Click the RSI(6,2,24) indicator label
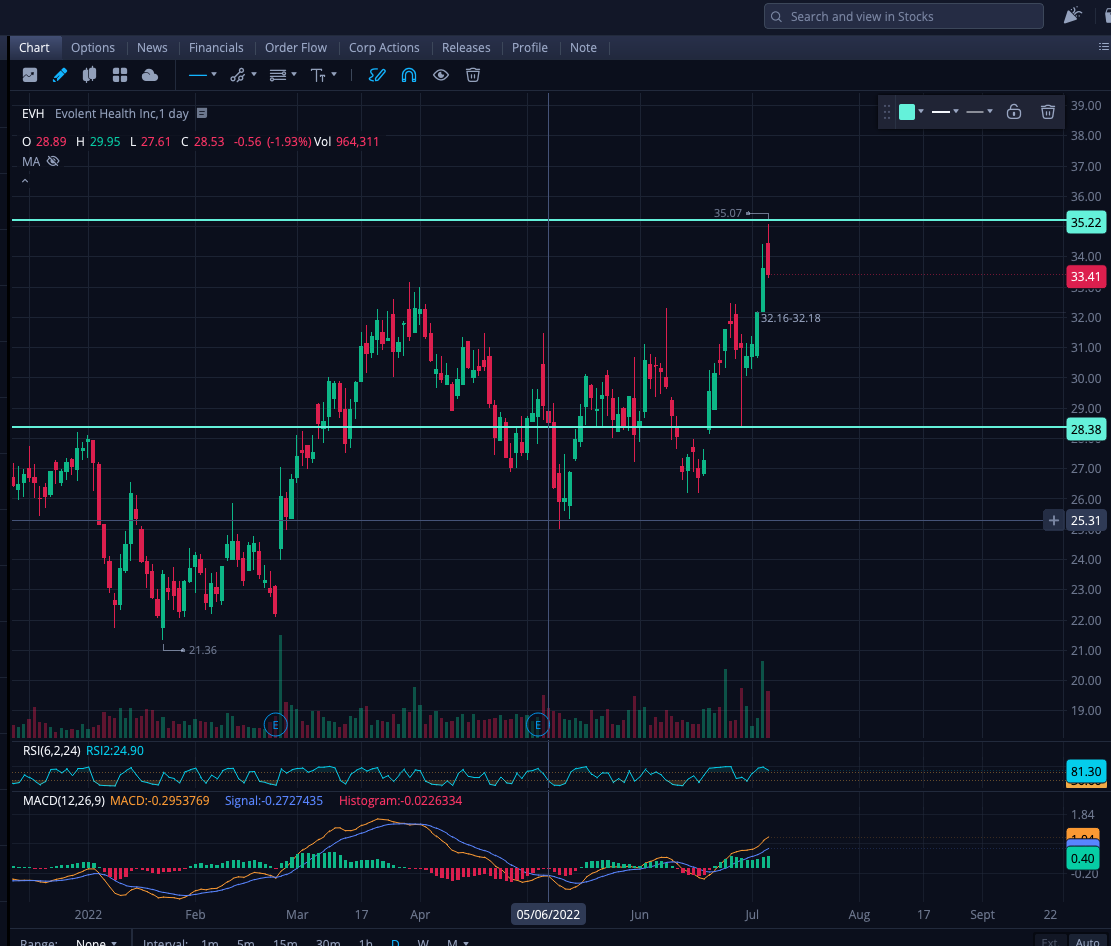Viewport: 1111px width, 946px height. click(52, 750)
